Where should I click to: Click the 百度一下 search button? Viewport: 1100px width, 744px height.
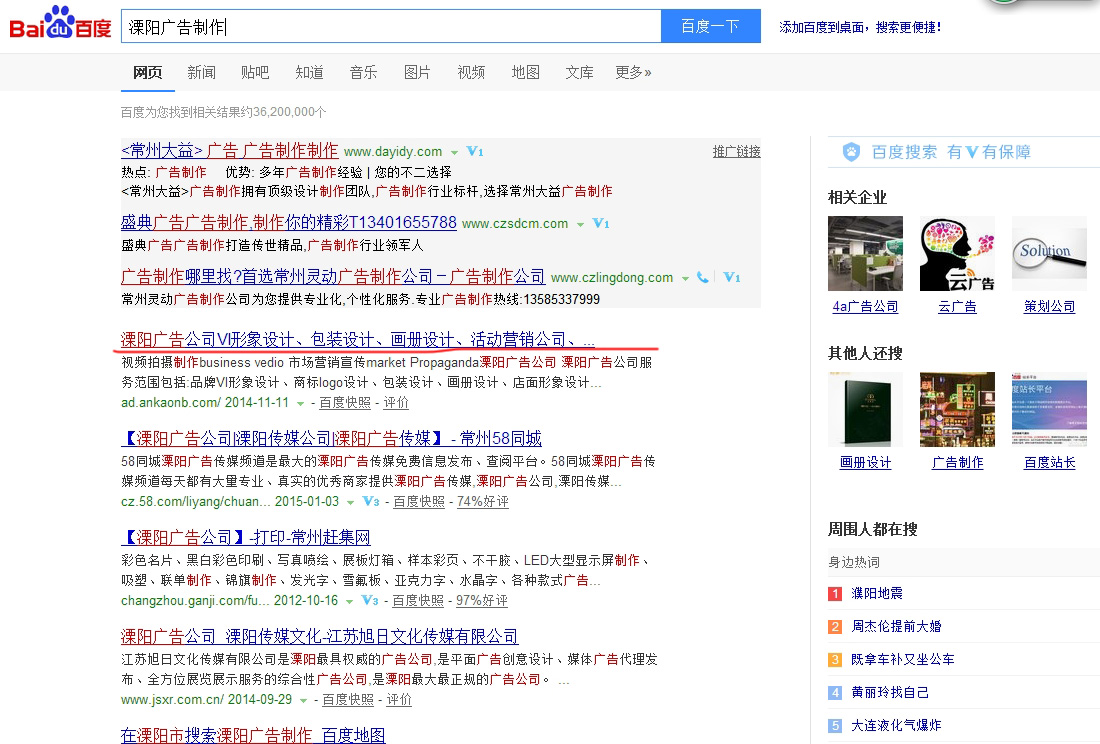click(711, 26)
